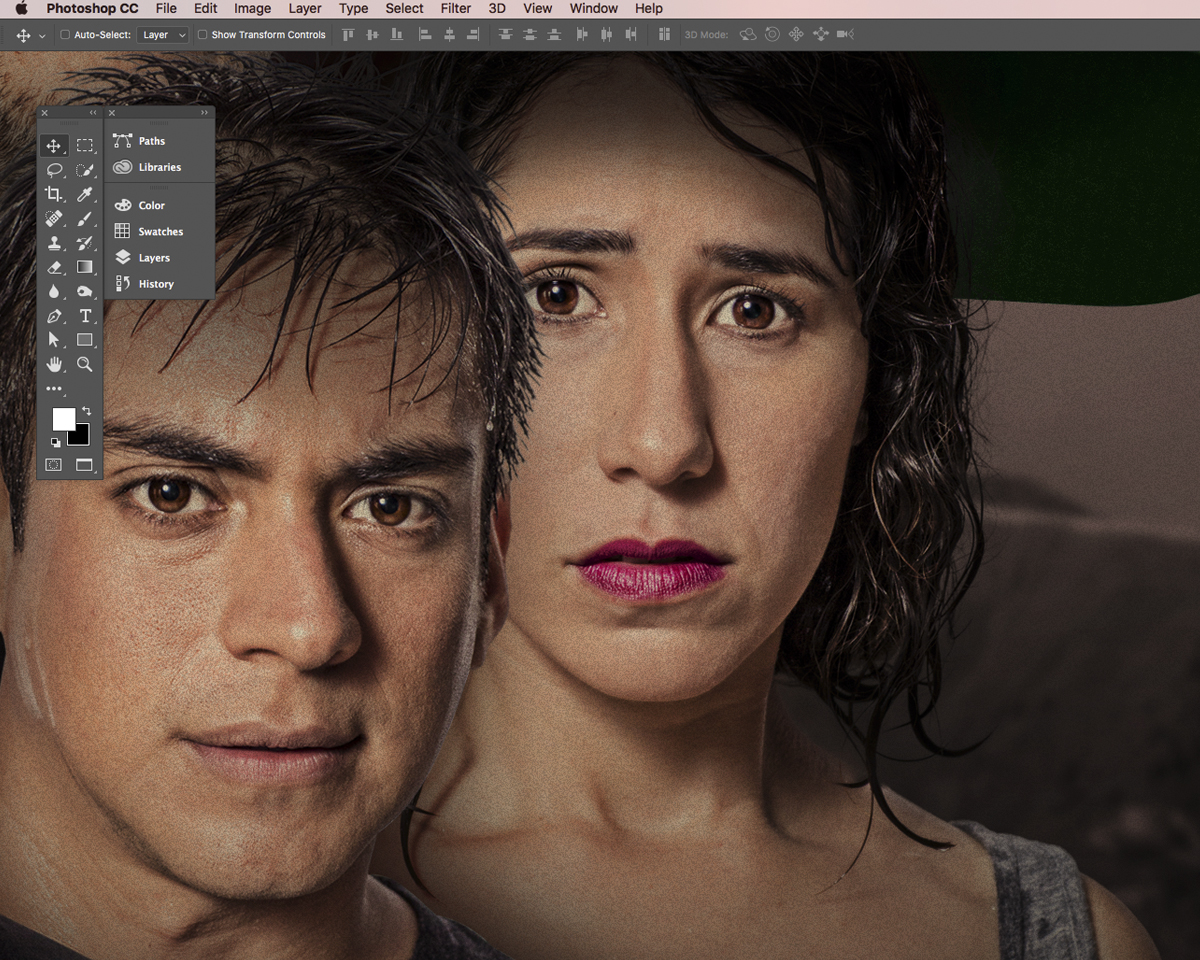Close the toolbox panel
This screenshot has width=1200, height=960.
(x=45, y=113)
